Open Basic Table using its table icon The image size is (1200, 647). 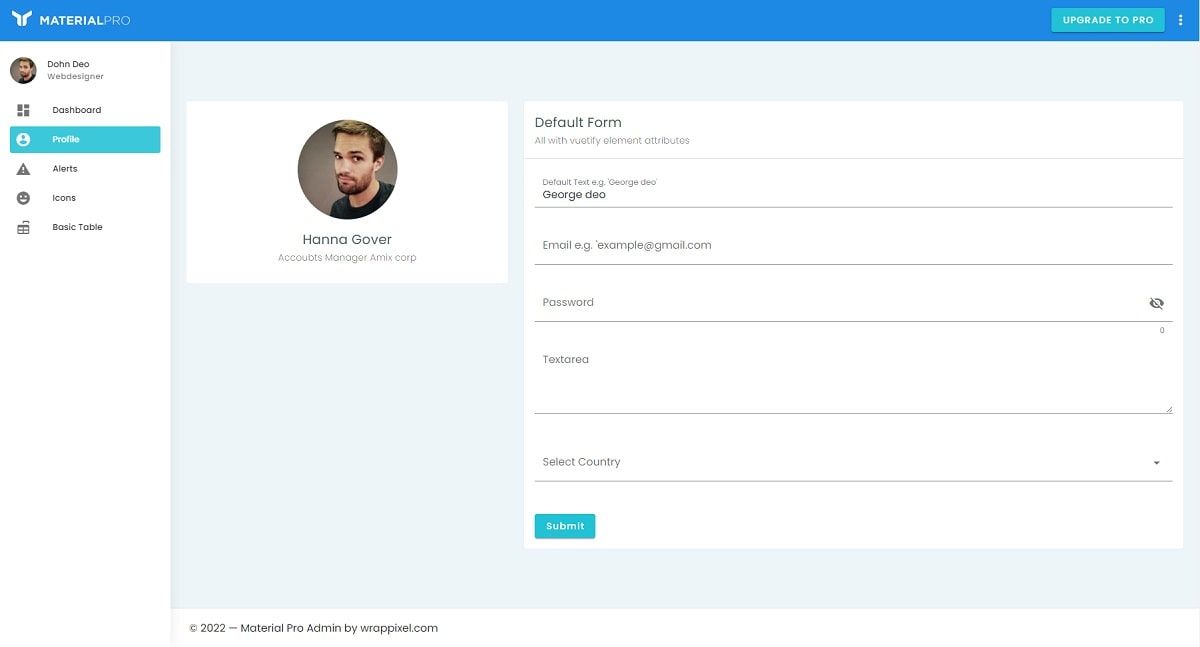tap(23, 227)
